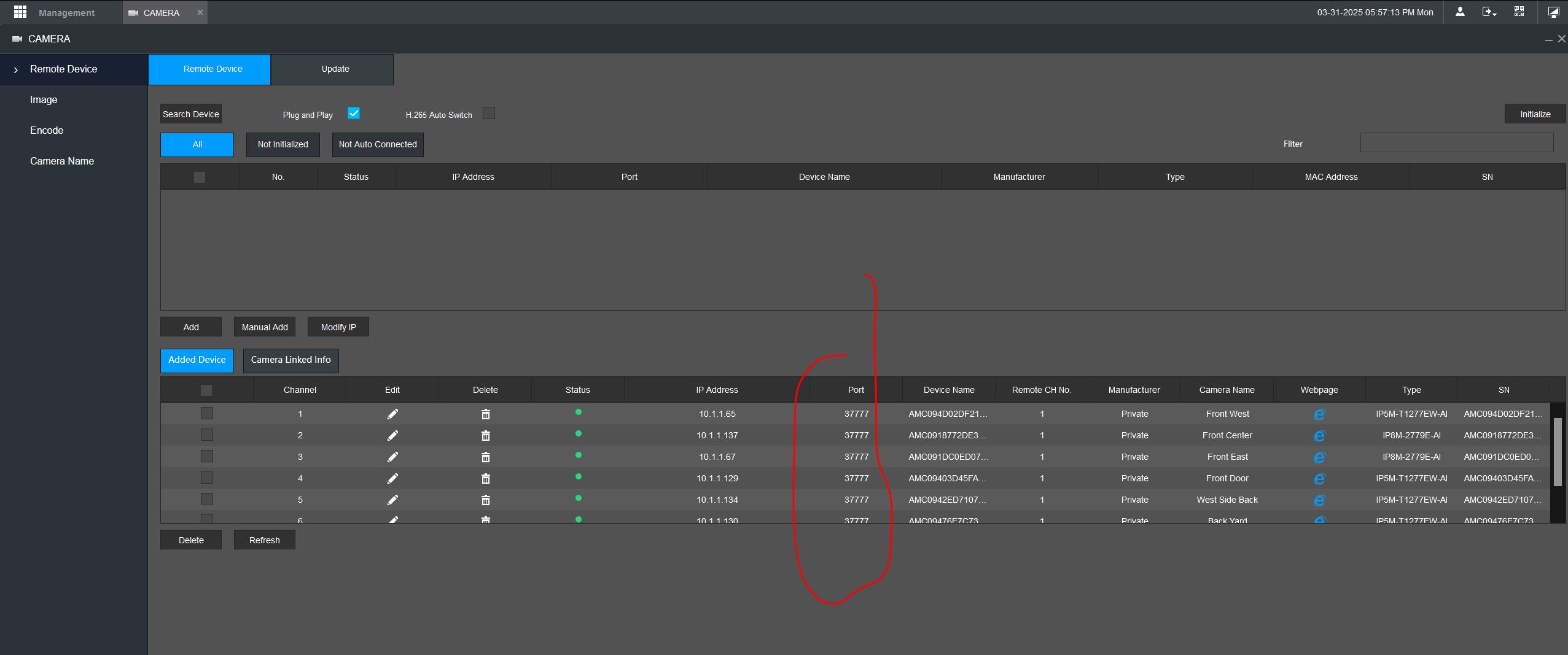
Task: Edit channel 2 Front Center camera
Action: (x=392, y=436)
